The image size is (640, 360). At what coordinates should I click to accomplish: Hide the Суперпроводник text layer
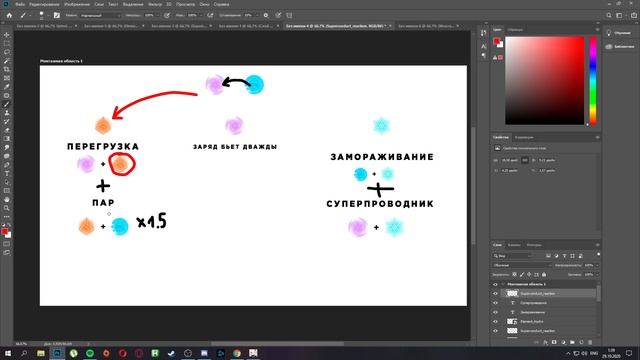point(496,303)
